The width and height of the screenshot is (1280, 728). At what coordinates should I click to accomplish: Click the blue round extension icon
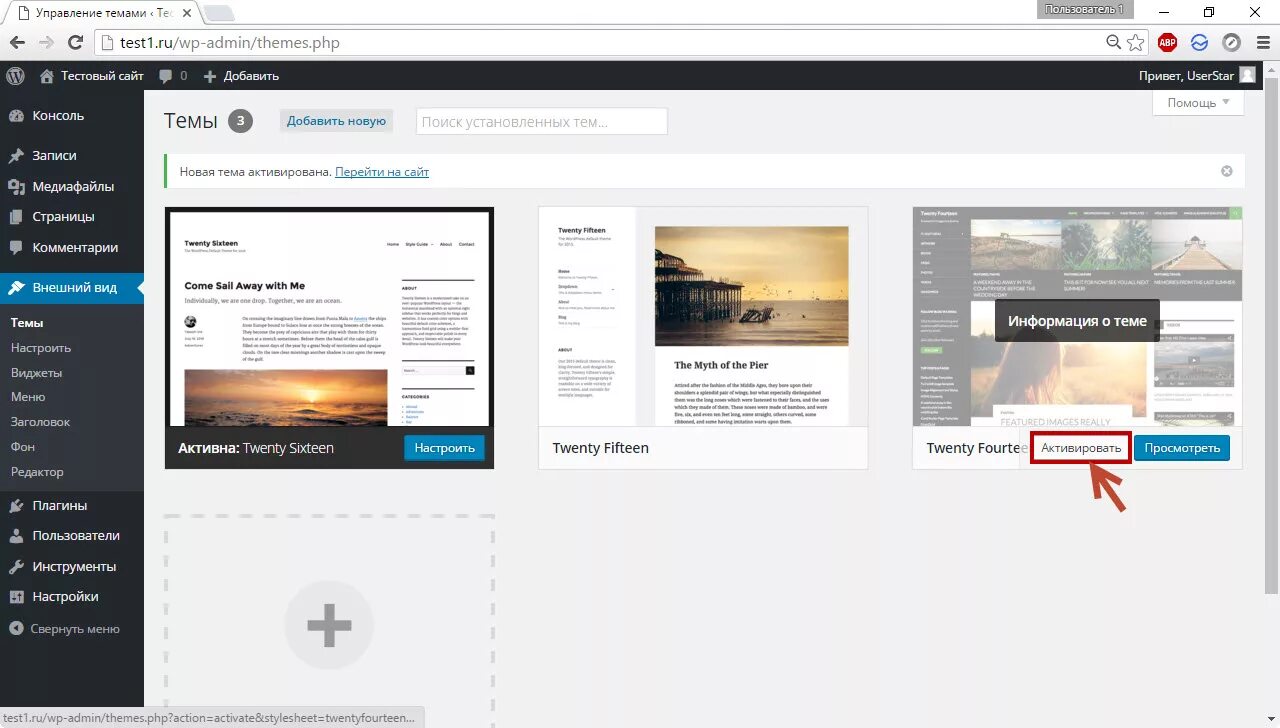1199,42
